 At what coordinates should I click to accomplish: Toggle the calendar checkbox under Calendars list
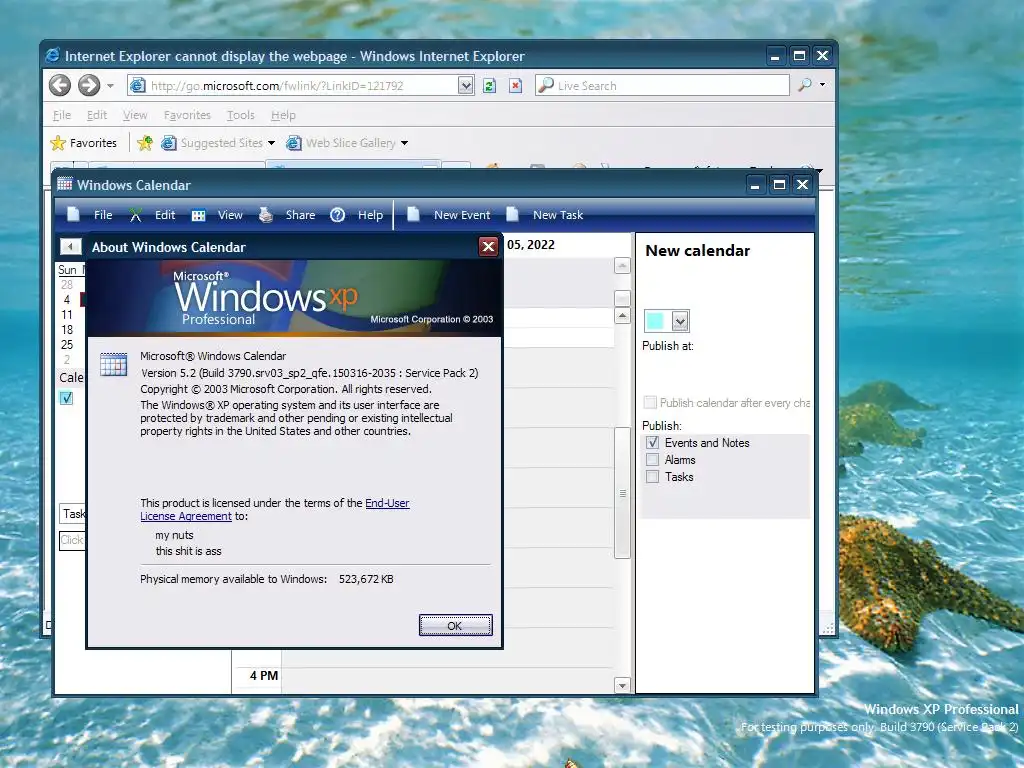point(67,398)
